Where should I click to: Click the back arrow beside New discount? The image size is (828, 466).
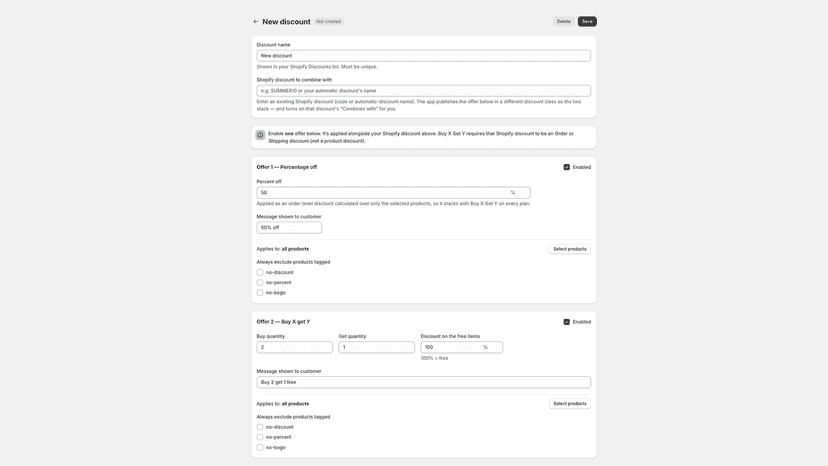[256, 22]
